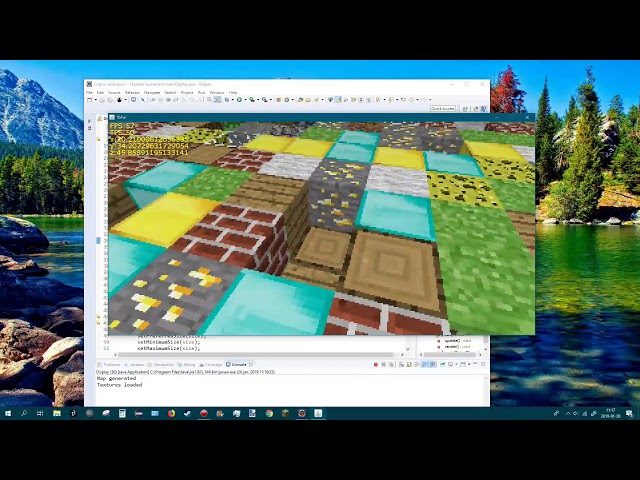The image size is (640, 480).
Task: Open taskbar Search magnifier icon
Action: 24,413
